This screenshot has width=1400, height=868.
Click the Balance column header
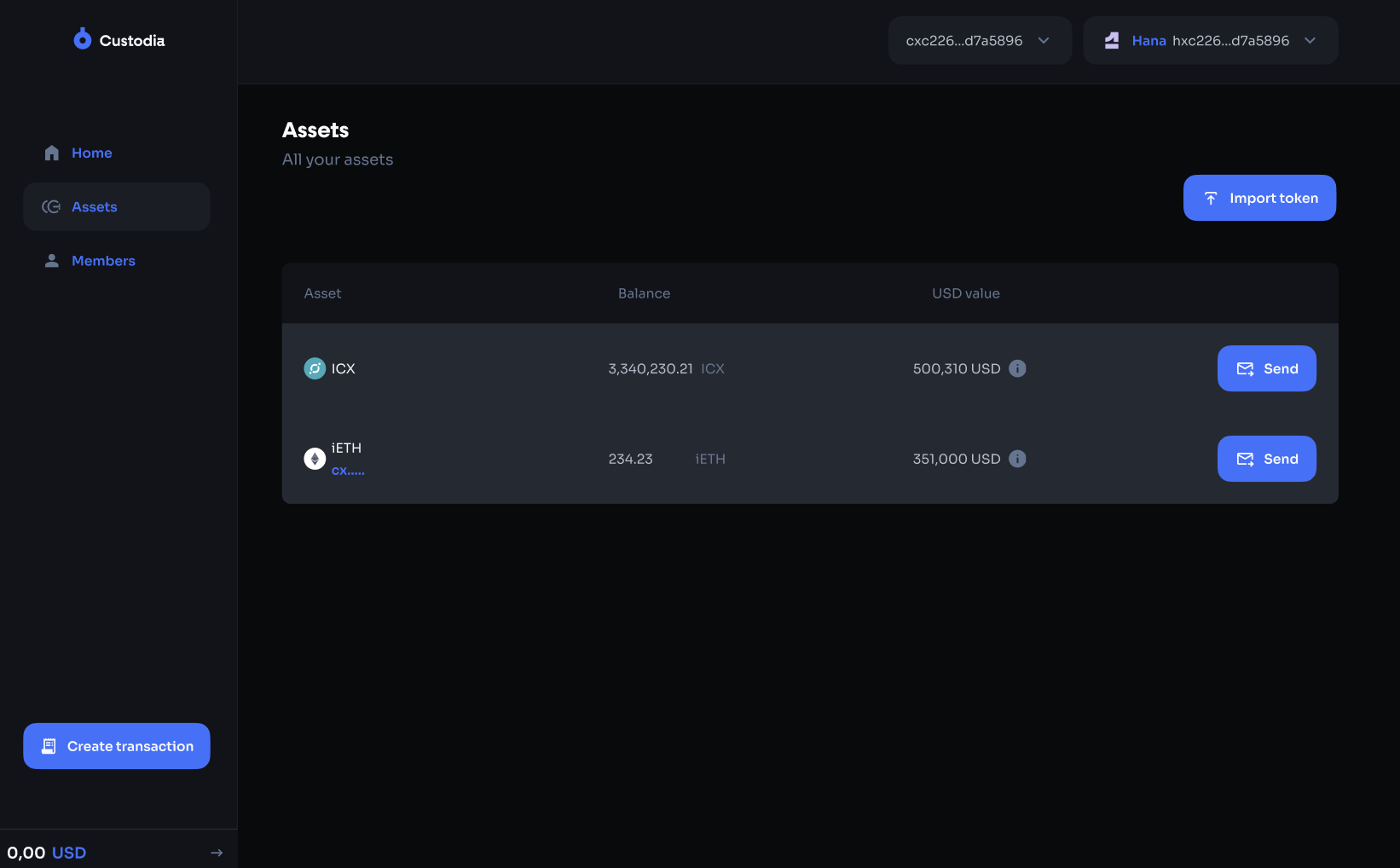[x=644, y=293]
